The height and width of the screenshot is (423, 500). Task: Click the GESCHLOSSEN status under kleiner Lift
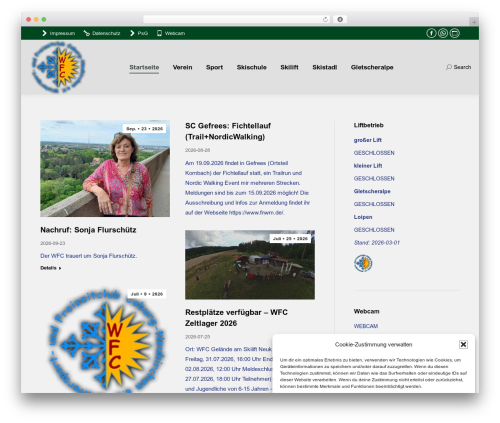[x=374, y=179]
